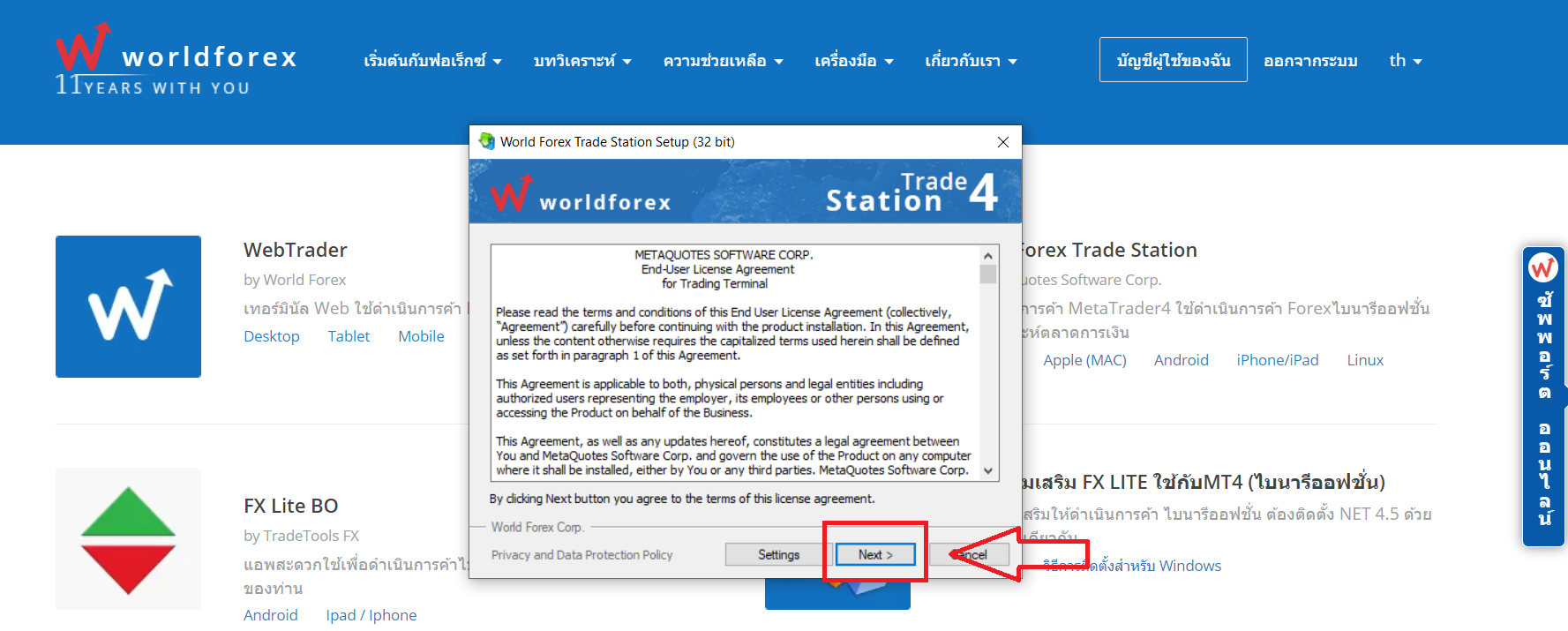
Task: Click the 'By clicking Next button you agree' text
Action: [x=682, y=499]
